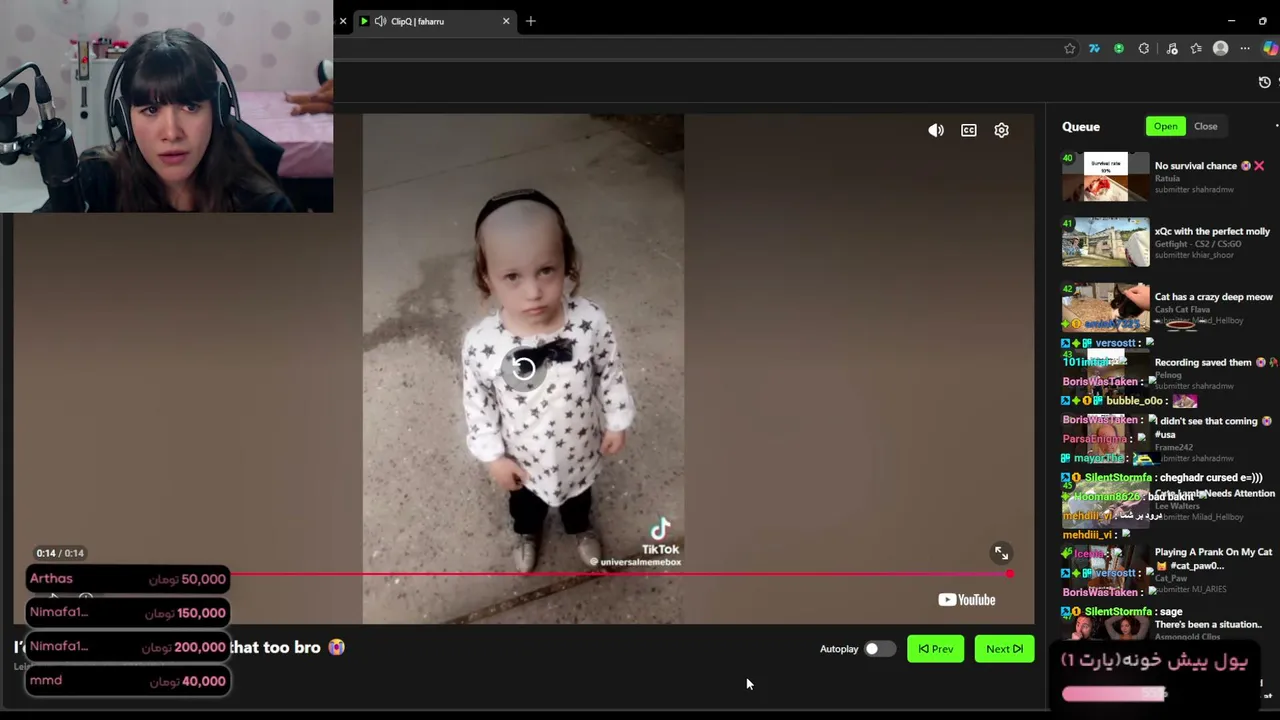Open the blue translate extension icon

pyautogui.click(x=1095, y=48)
